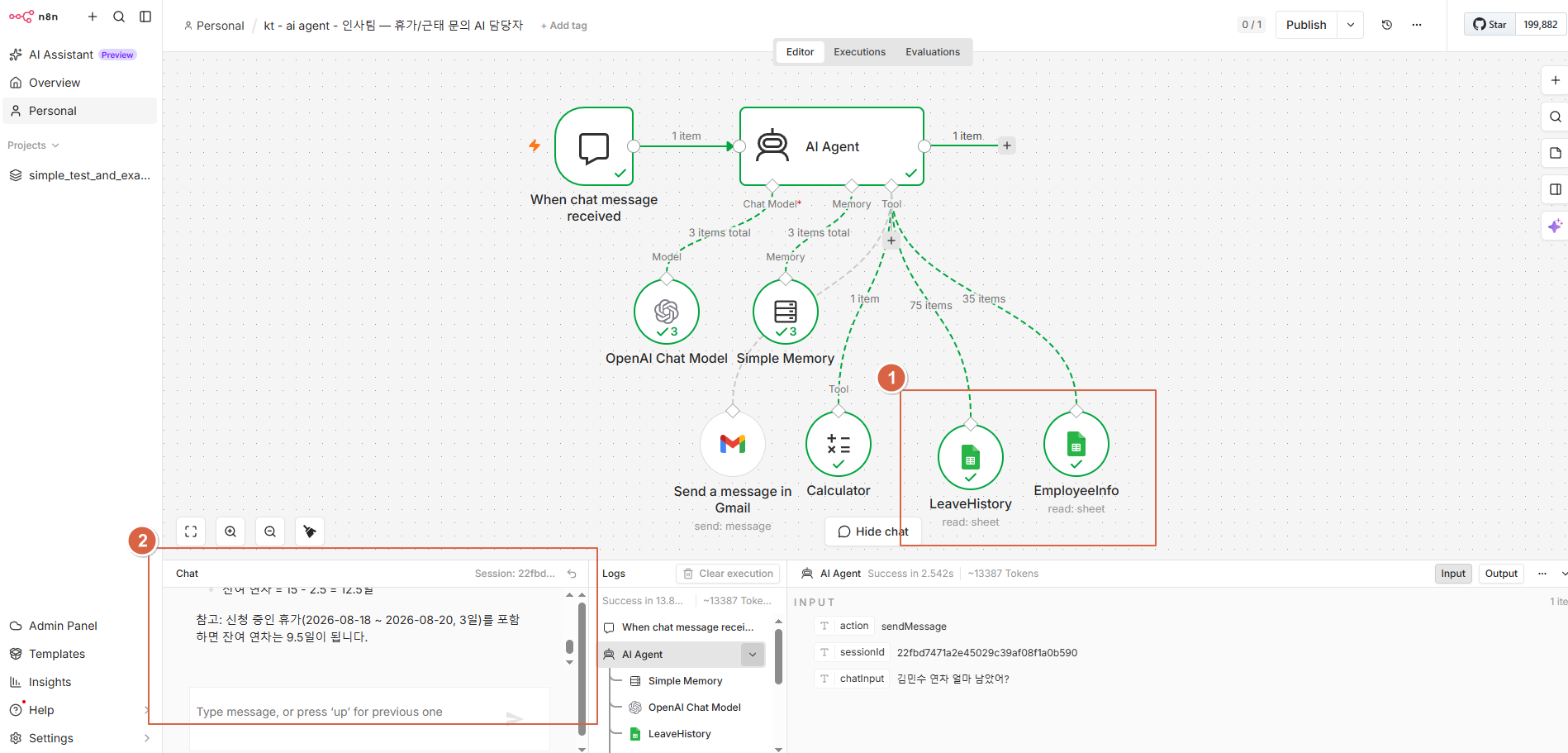Viewport: 1568px width, 753px height.
Task: Zoom in on the canvas
Action: point(230,531)
